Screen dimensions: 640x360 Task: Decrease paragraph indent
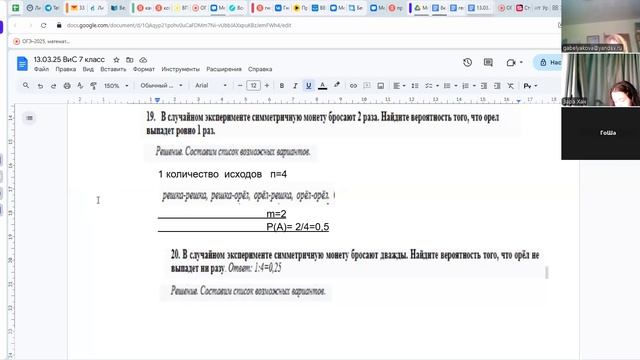pos(484,86)
